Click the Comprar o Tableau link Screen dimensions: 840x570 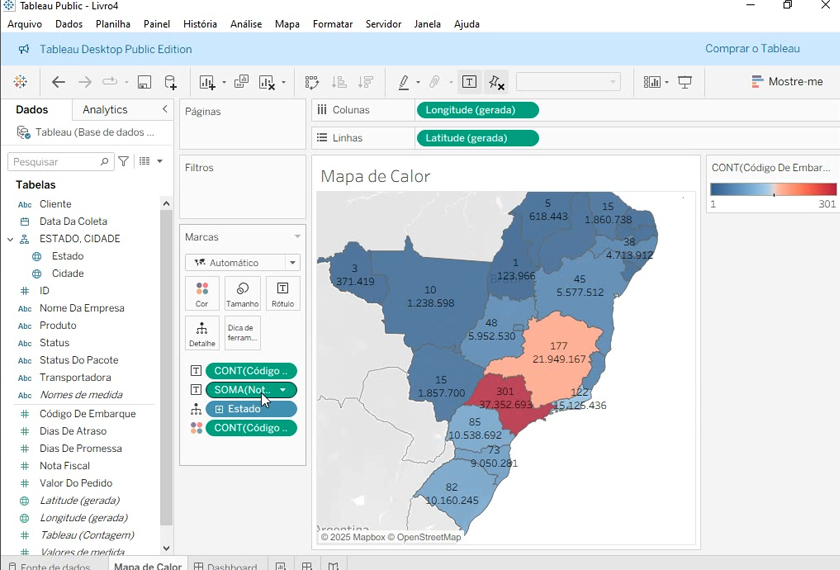(752, 49)
